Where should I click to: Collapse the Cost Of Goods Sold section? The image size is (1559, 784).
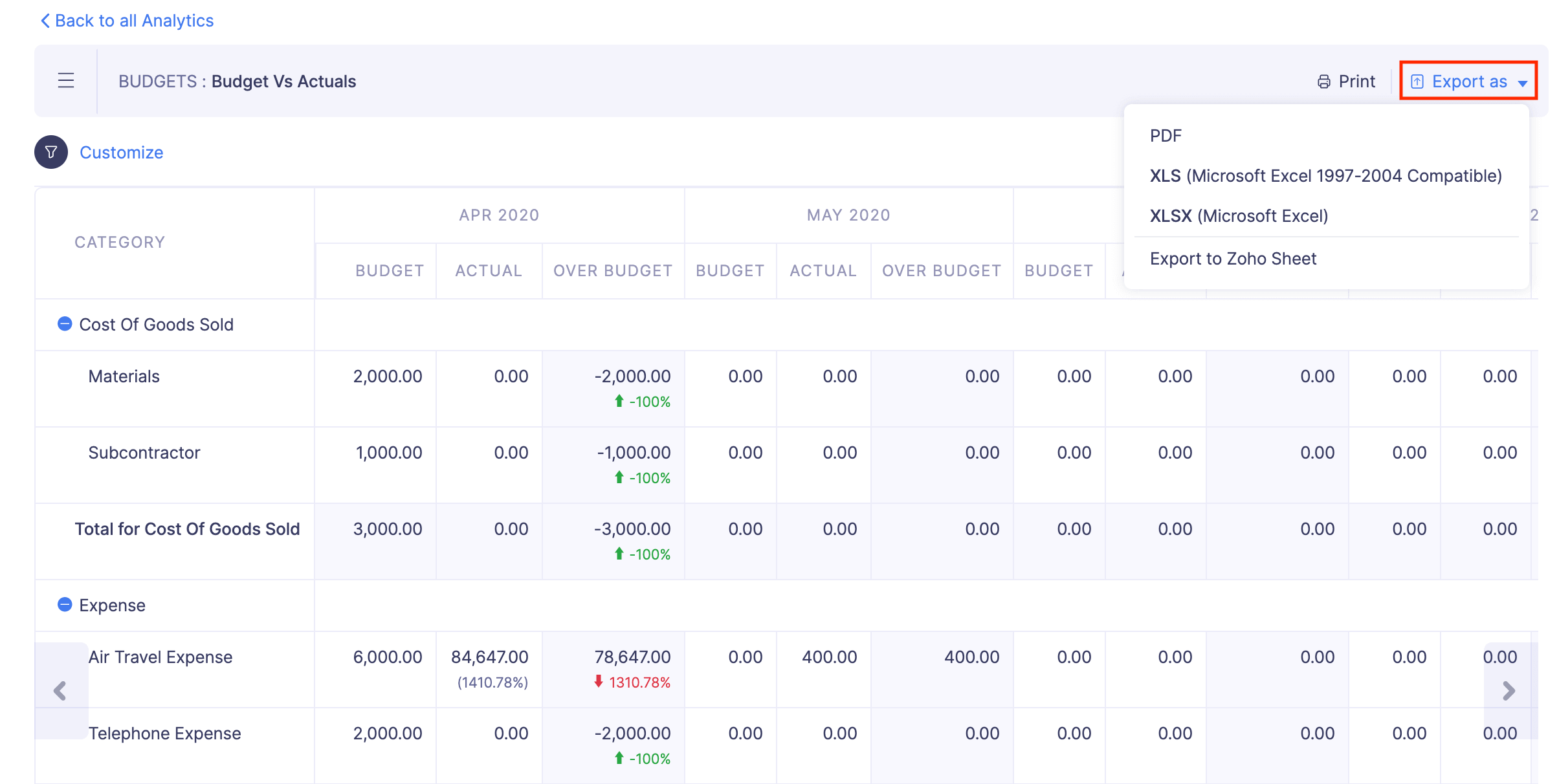click(64, 324)
